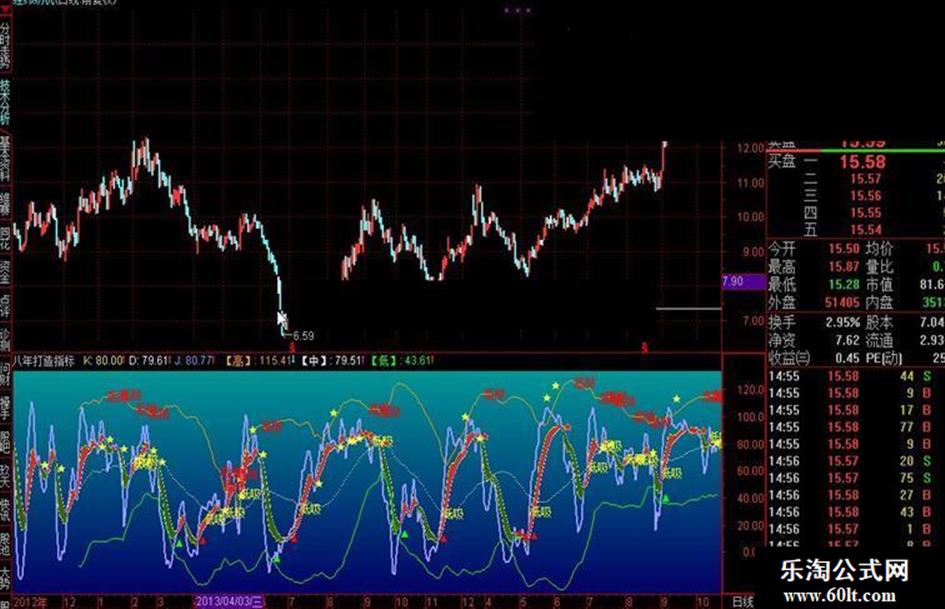The height and width of the screenshot is (609, 945).
Task: Click the K: 80.00 indicator value
Action: point(103,361)
